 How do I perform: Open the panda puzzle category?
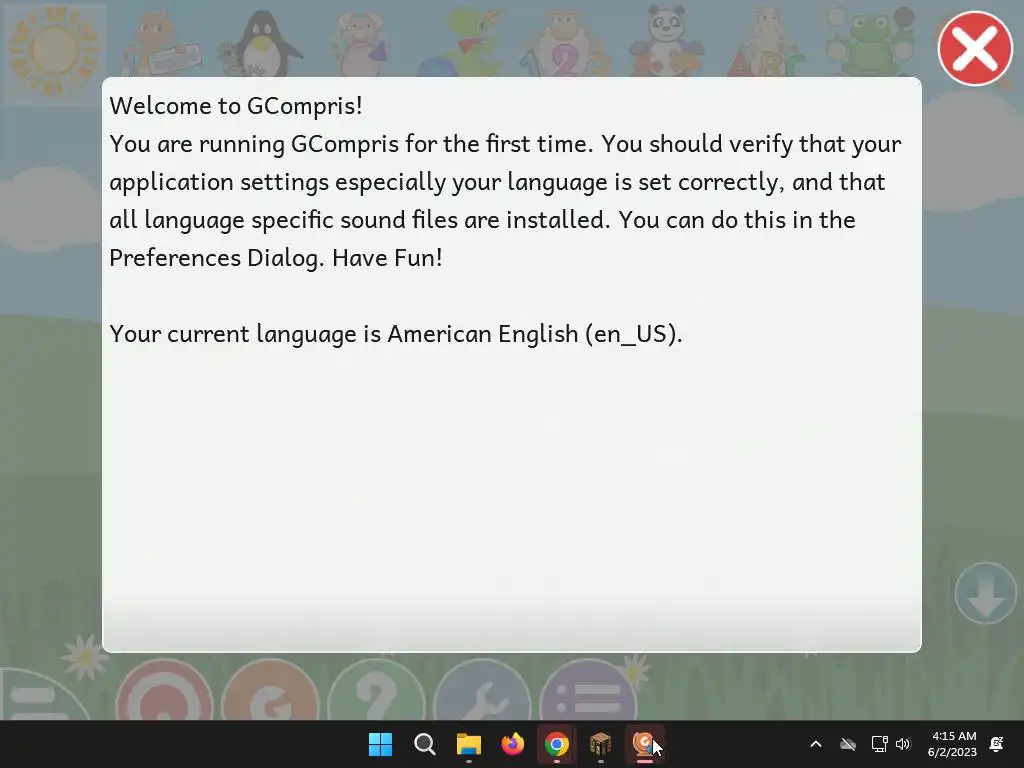(666, 42)
